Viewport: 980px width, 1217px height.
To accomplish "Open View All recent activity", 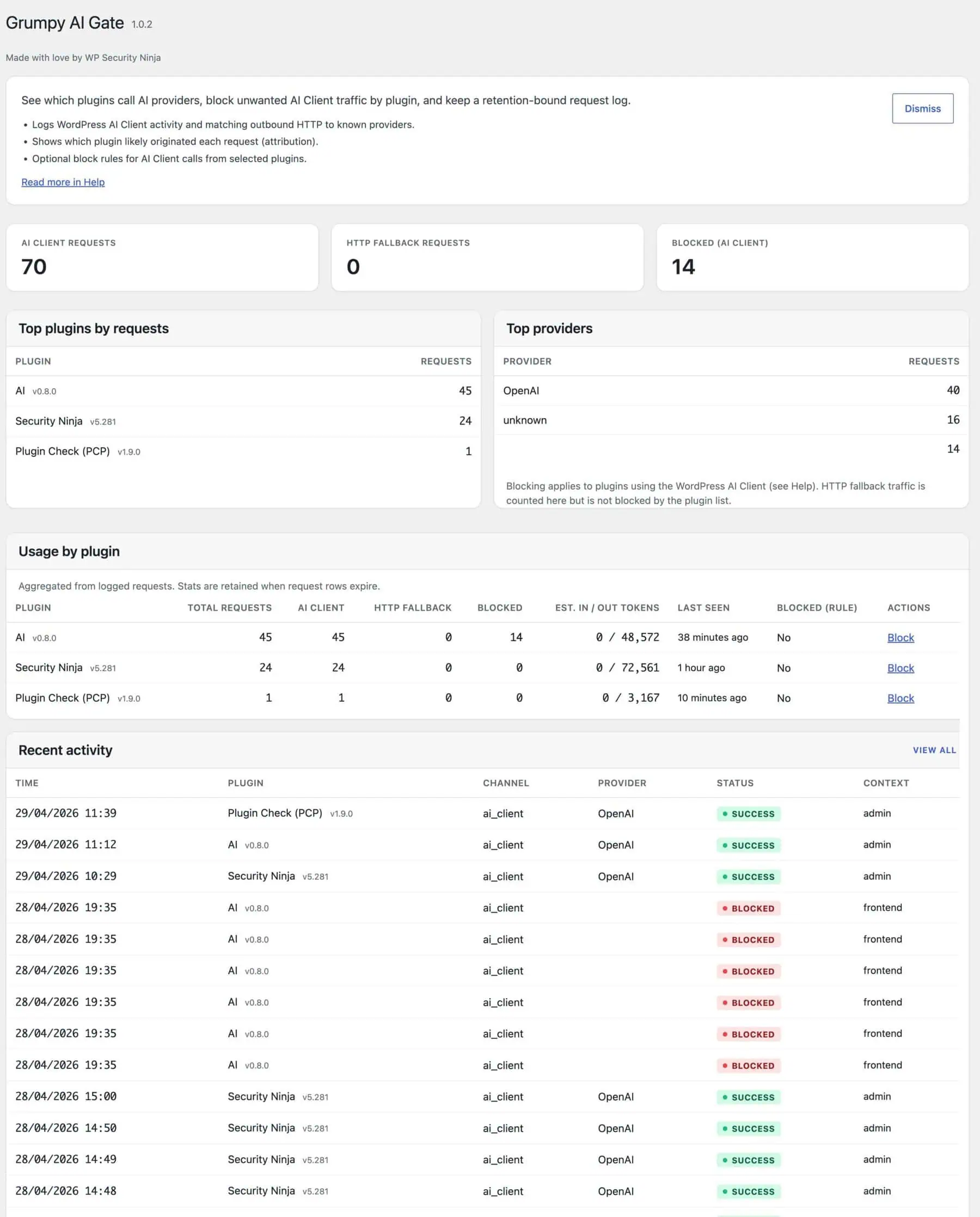I will pyautogui.click(x=934, y=750).
